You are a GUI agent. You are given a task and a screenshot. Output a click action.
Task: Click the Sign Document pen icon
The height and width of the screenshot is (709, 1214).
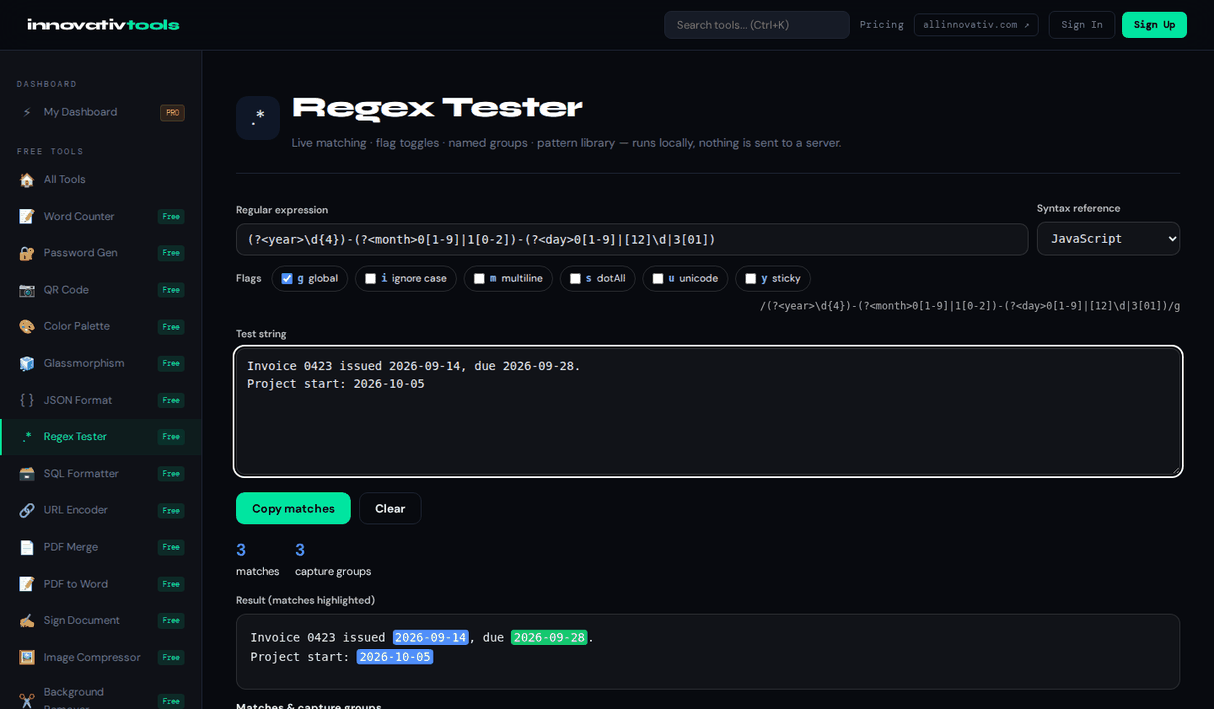(x=27, y=620)
